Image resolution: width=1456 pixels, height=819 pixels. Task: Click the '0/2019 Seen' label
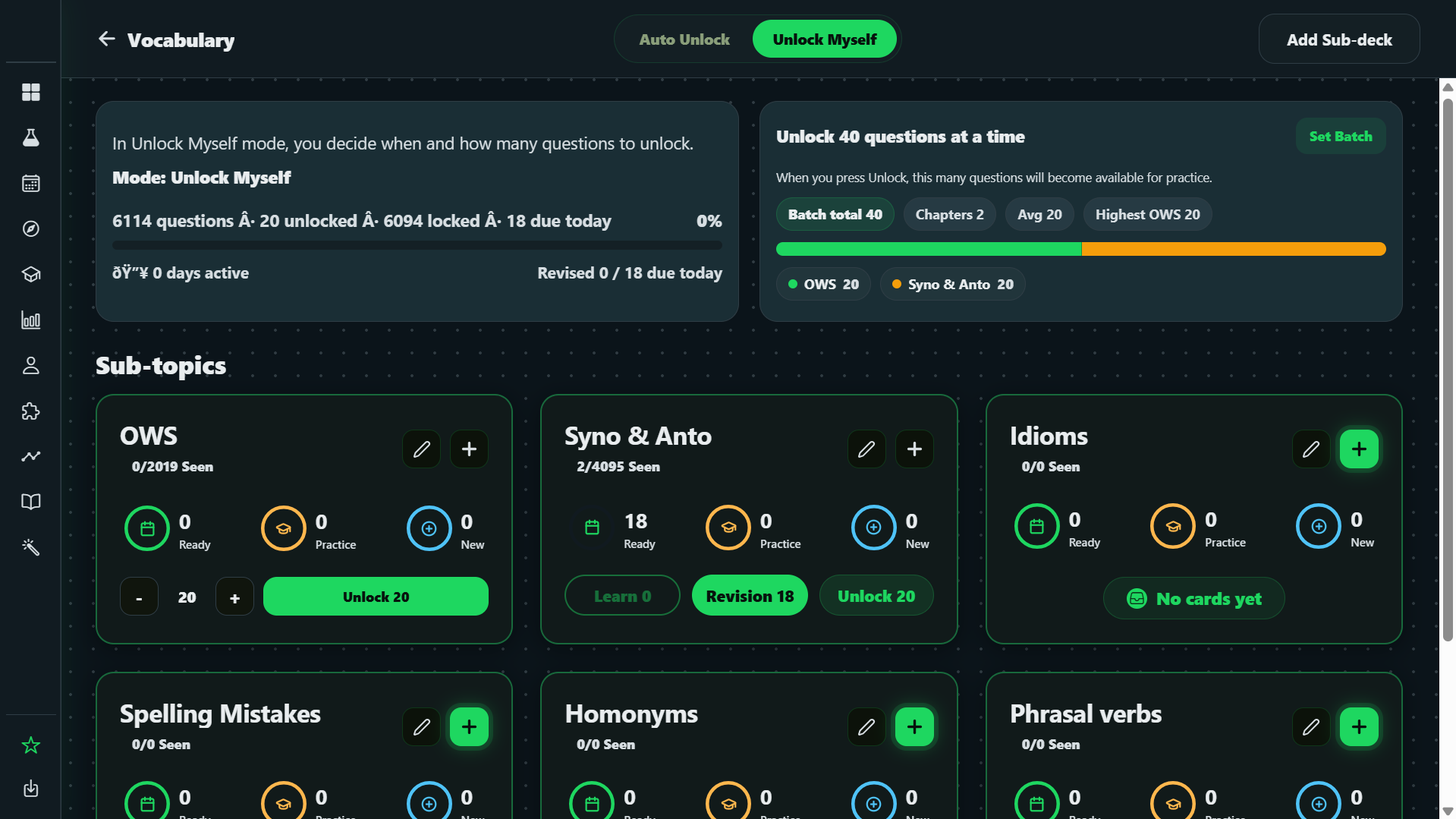click(x=172, y=467)
